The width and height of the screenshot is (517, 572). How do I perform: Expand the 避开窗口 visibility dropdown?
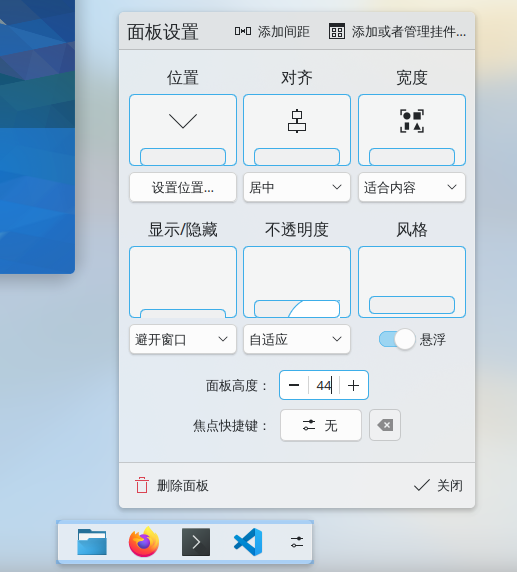183,339
